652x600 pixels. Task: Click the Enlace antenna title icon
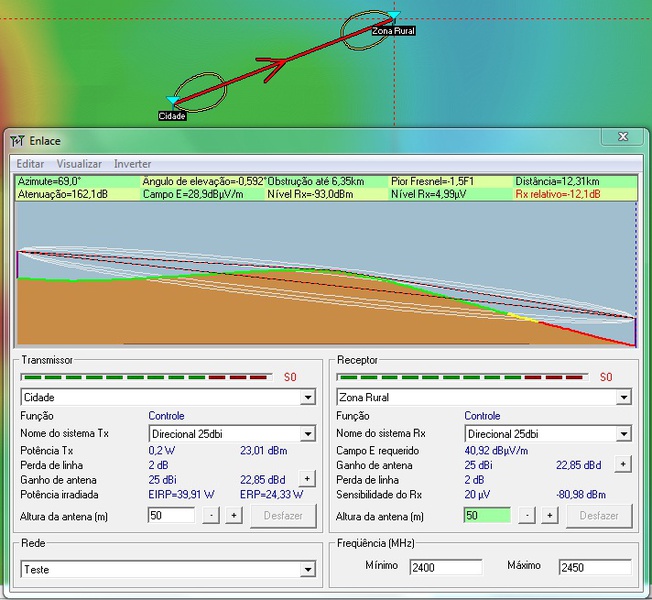(x=17, y=141)
